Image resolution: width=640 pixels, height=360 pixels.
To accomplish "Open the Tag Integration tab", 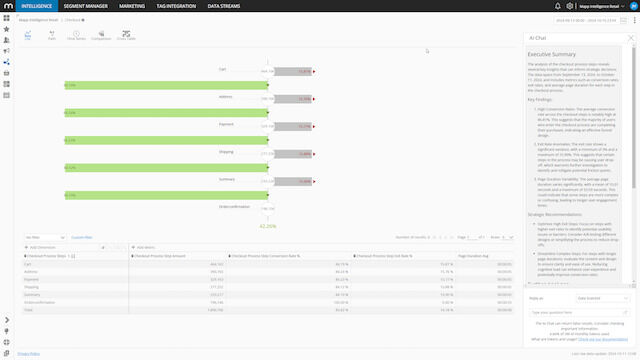I will click(176, 6).
